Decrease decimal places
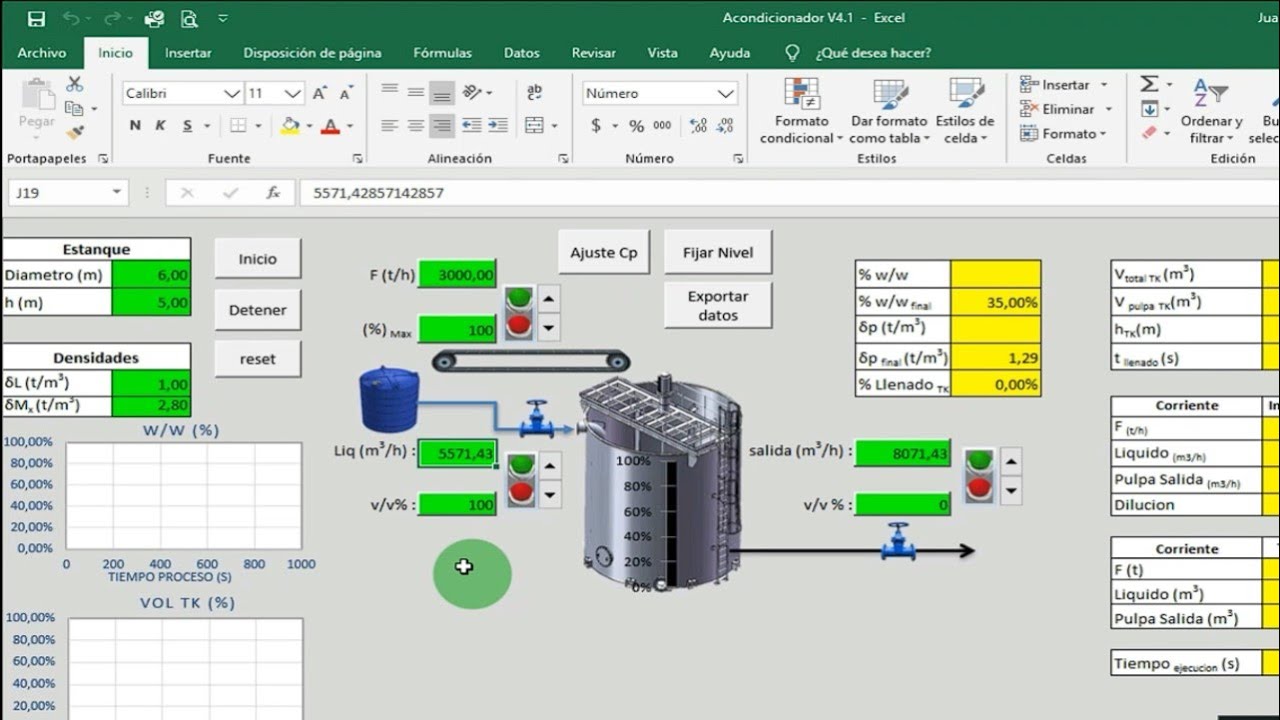Screen dimensions: 1280x720 726,126
